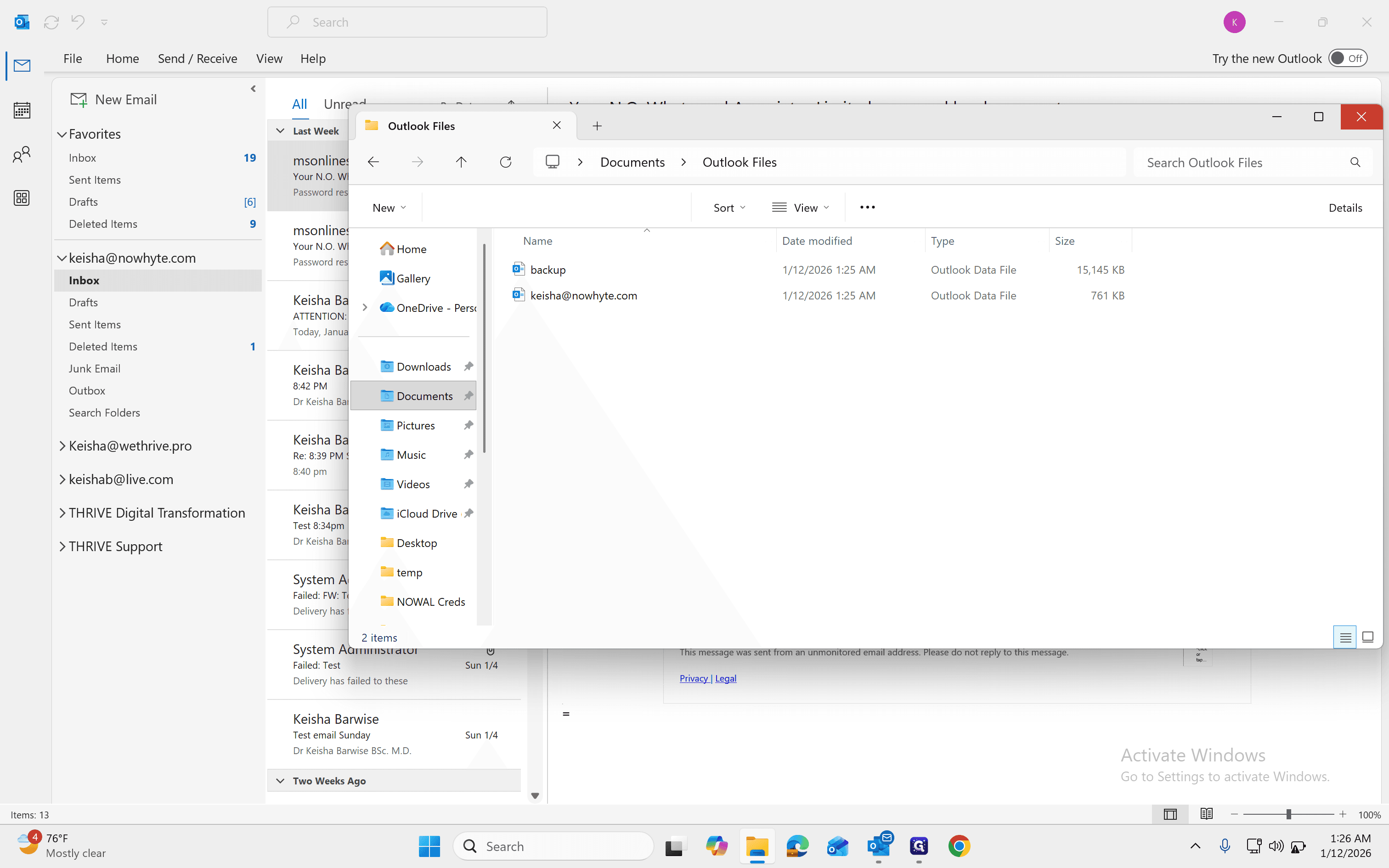
Task: Collapse the Two Weeks Ago message group
Action: click(280, 781)
